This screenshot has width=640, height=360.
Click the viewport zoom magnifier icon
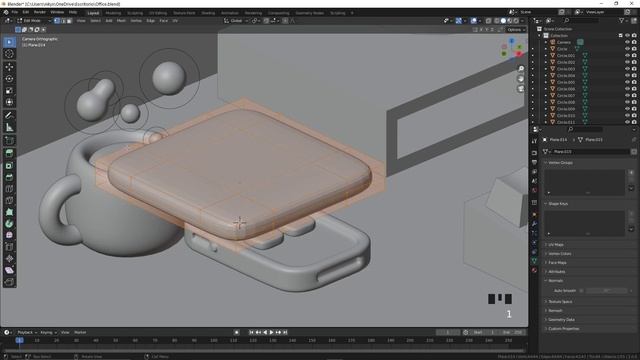521,69
